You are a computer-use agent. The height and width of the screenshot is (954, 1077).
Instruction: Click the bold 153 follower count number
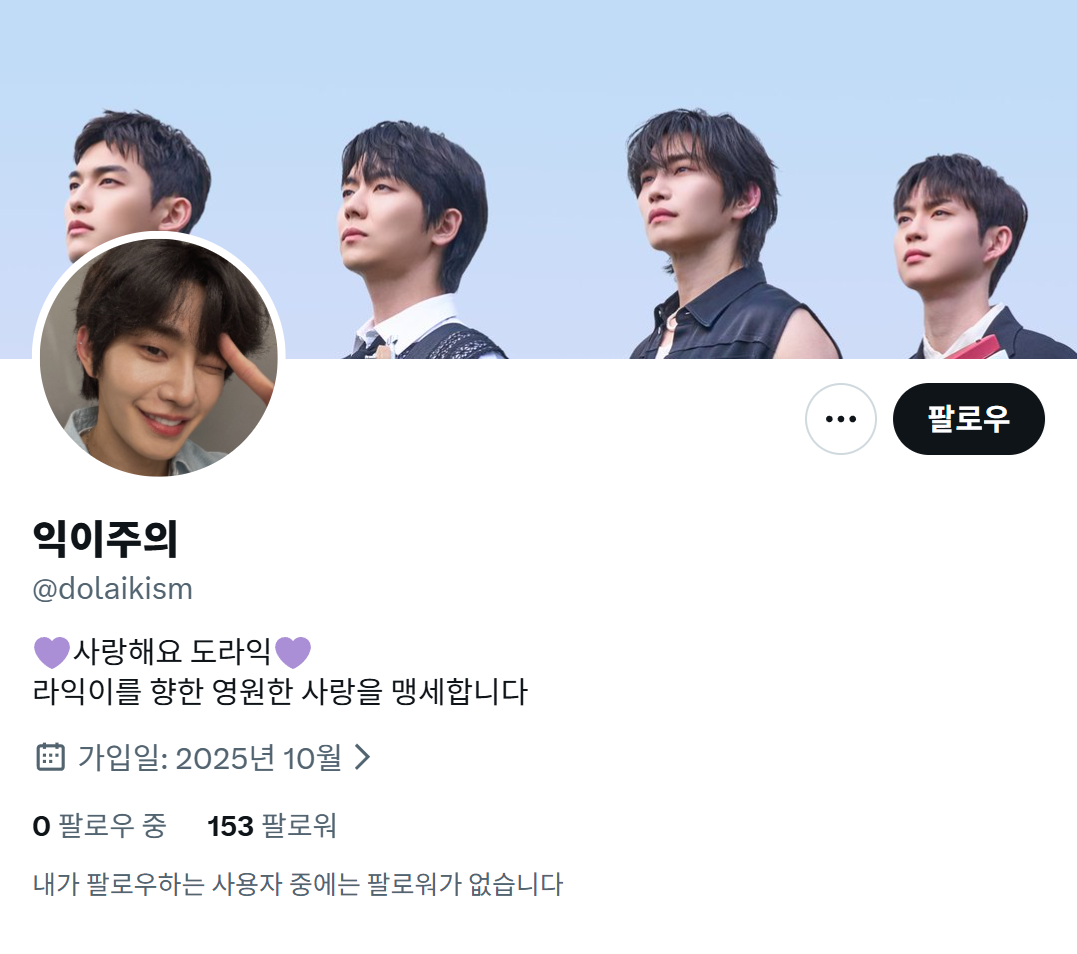[231, 826]
